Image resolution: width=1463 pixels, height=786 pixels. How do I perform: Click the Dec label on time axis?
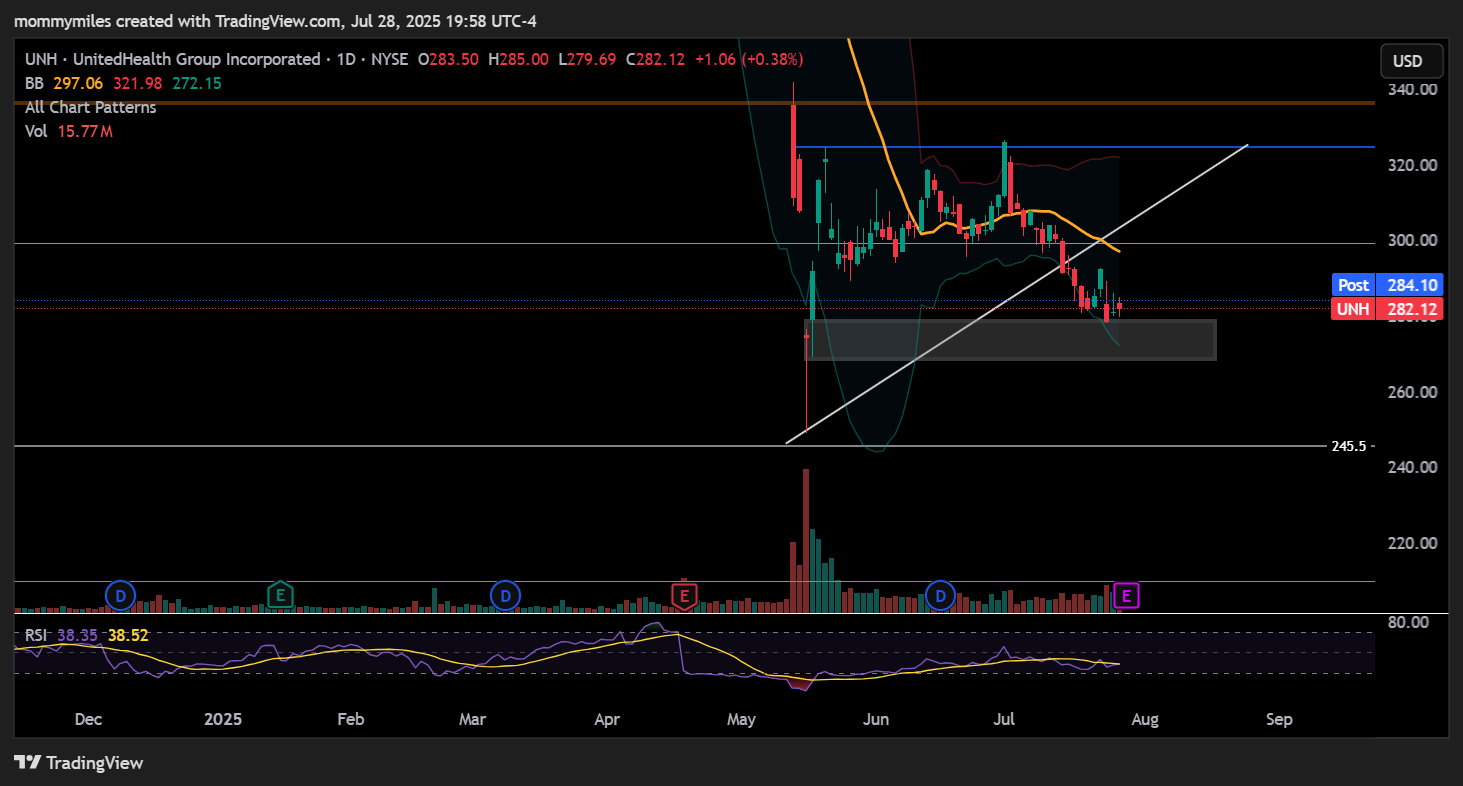[89, 719]
